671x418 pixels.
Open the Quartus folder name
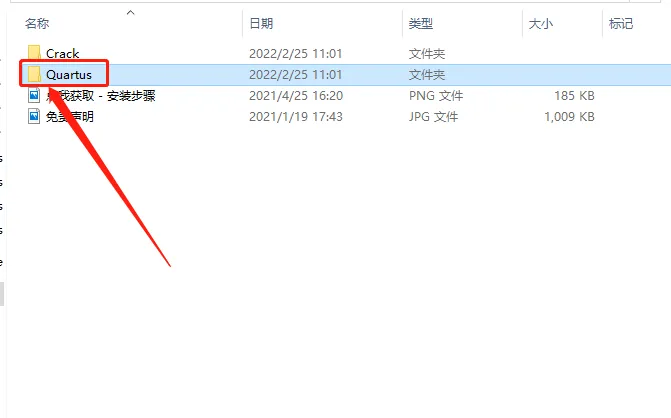tap(69, 75)
